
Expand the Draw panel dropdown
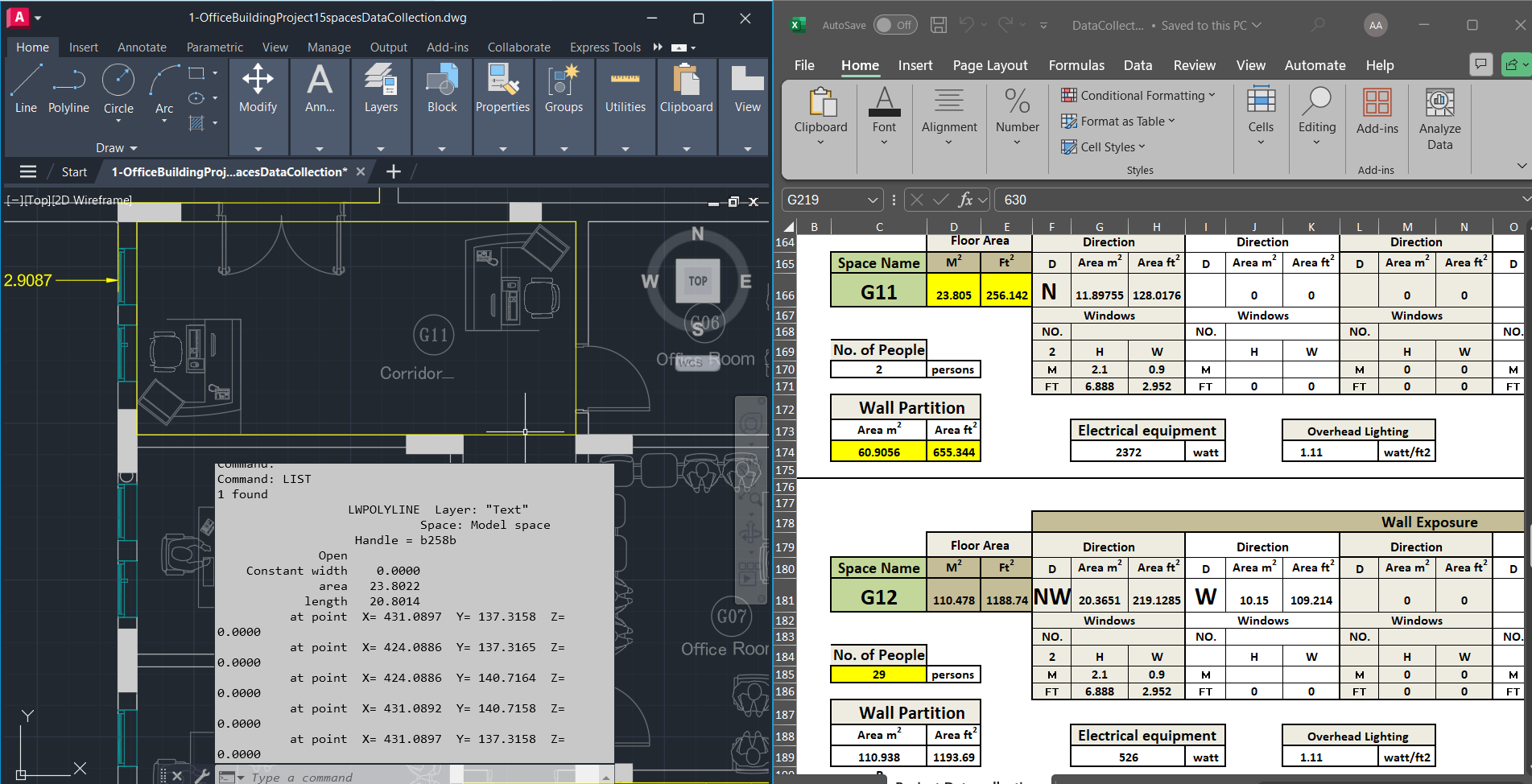118,148
